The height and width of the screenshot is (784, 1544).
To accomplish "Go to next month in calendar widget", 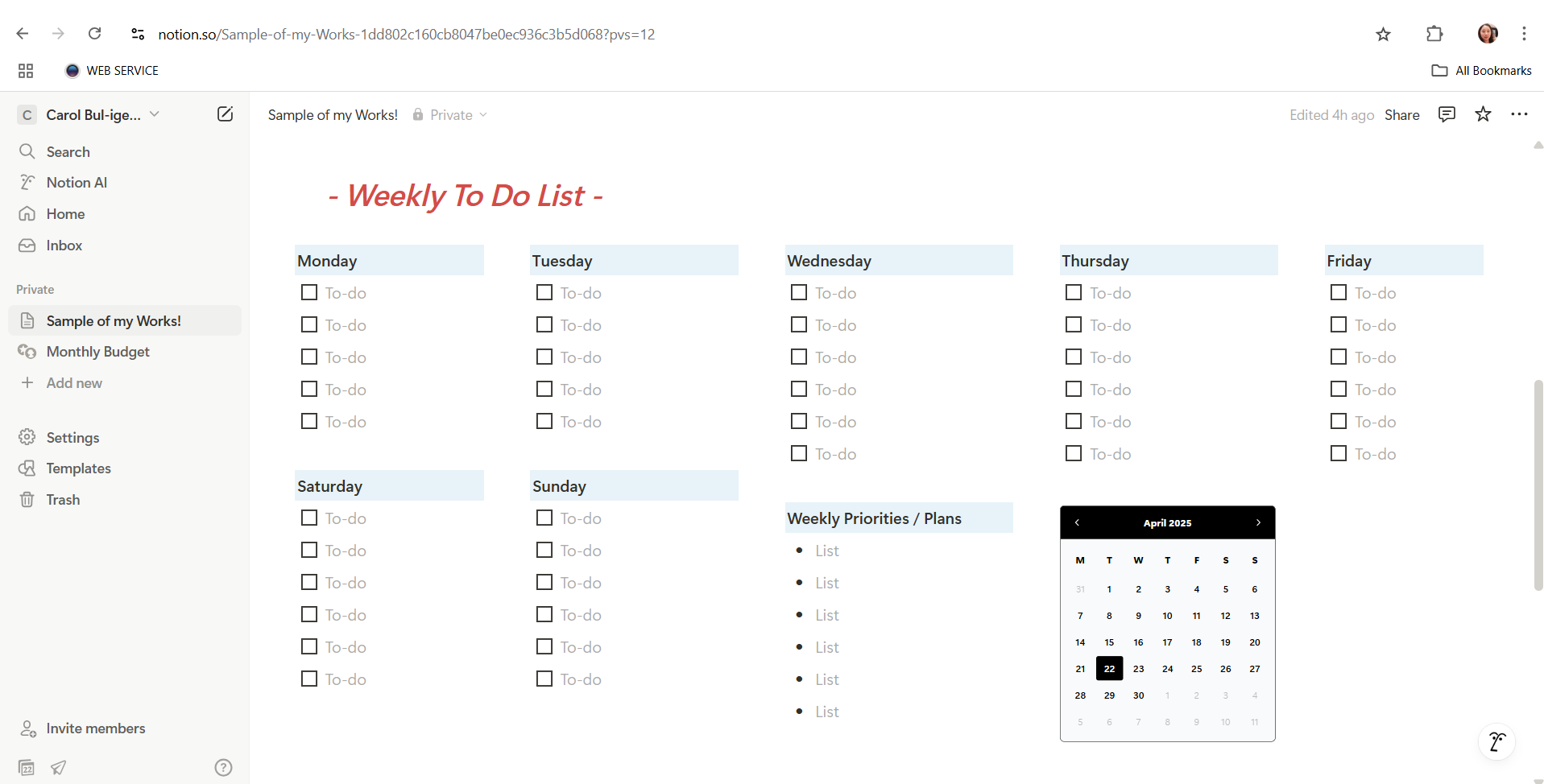I will tap(1258, 522).
